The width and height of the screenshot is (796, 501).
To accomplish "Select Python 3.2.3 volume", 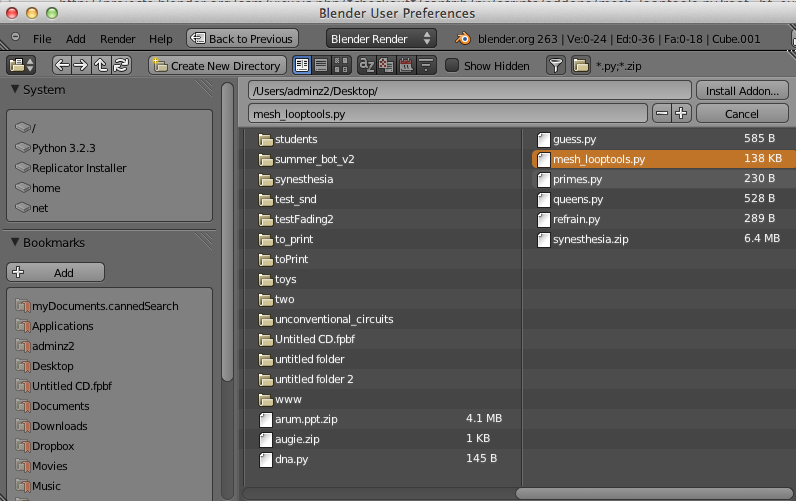I will pos(109,148).
